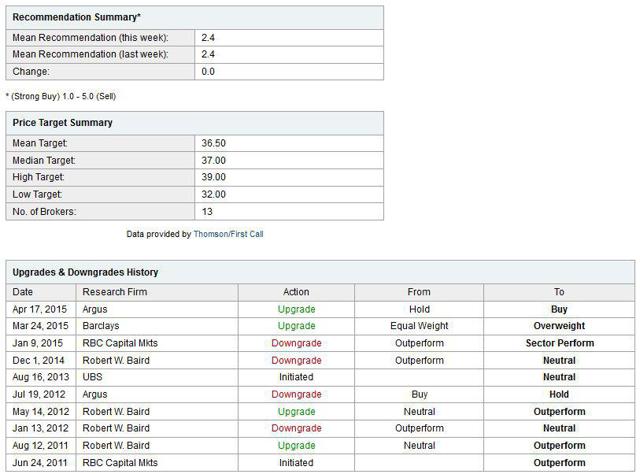Click RBC Capital Mkts in Jun 24, 2011 row
This screenshot has width=640, height=474.
[x=120, y=463]
